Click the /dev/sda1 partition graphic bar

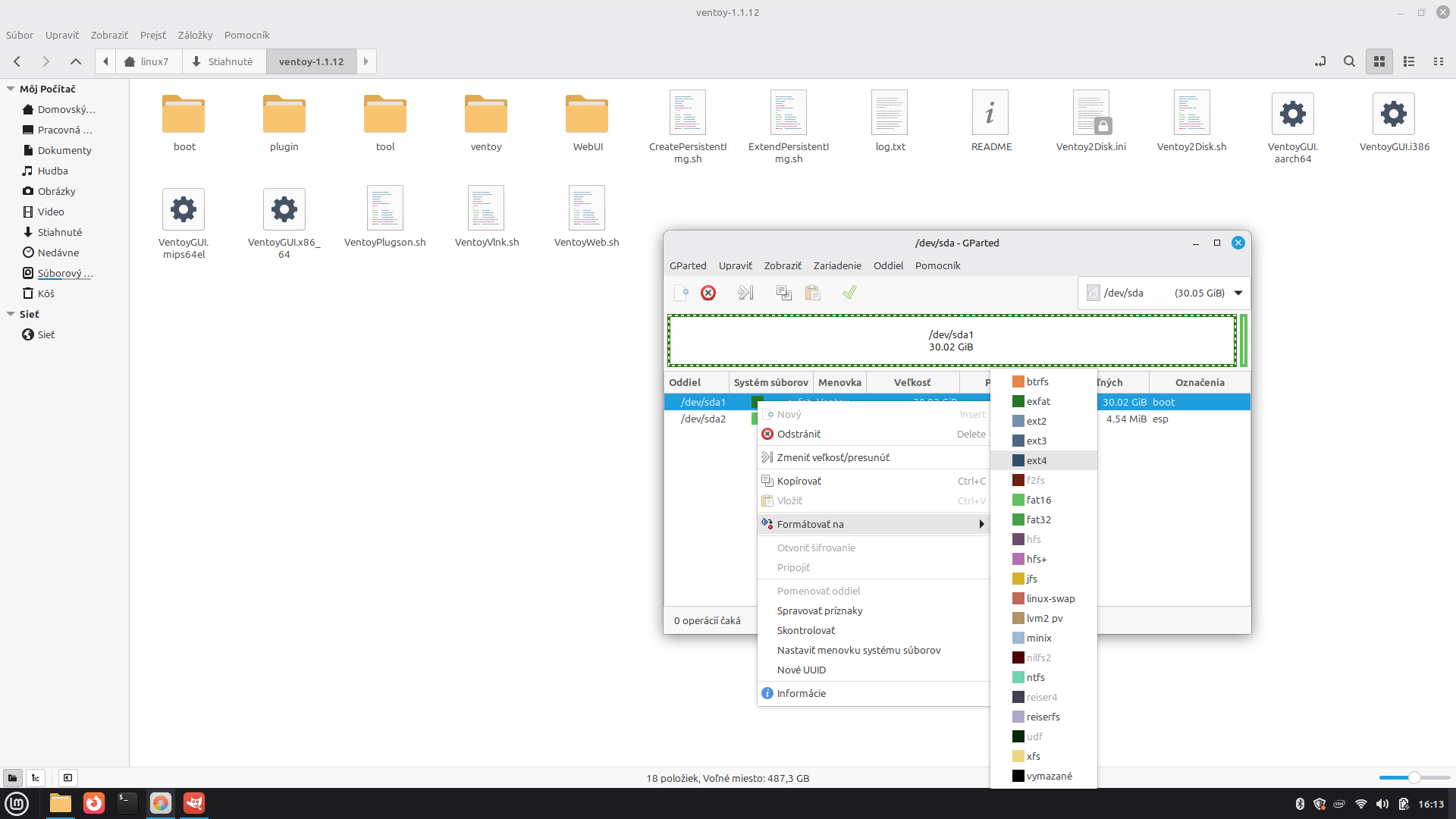[x=952, y=340]
